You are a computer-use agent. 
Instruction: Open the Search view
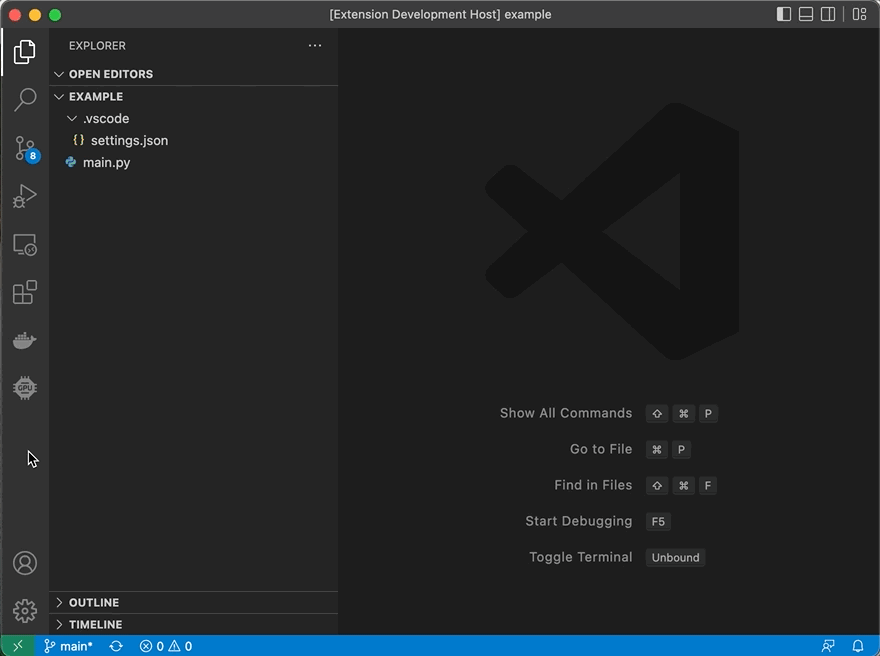click(x=25, y=100)
